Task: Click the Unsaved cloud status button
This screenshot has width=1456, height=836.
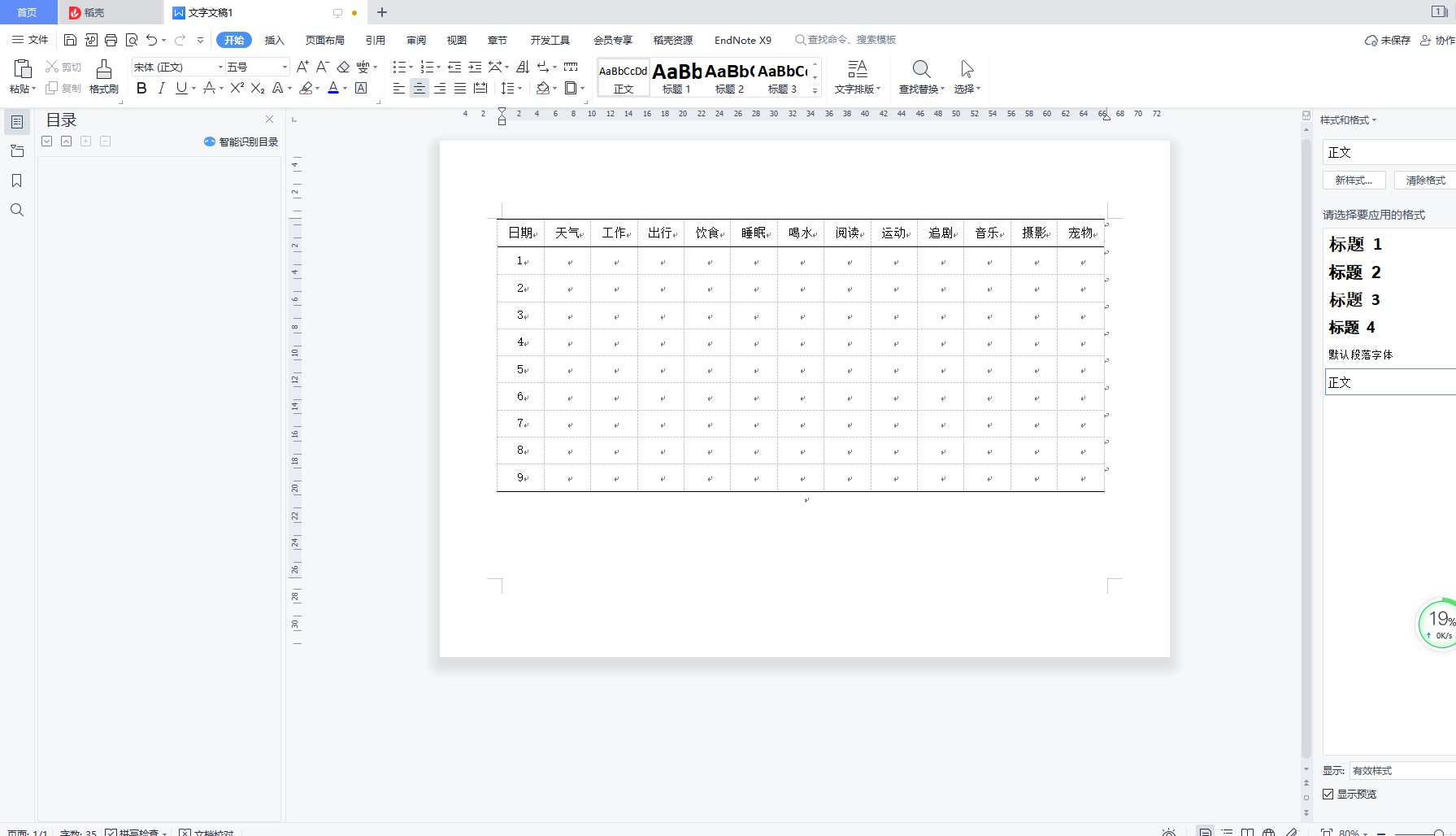Action: point(1388,40)
